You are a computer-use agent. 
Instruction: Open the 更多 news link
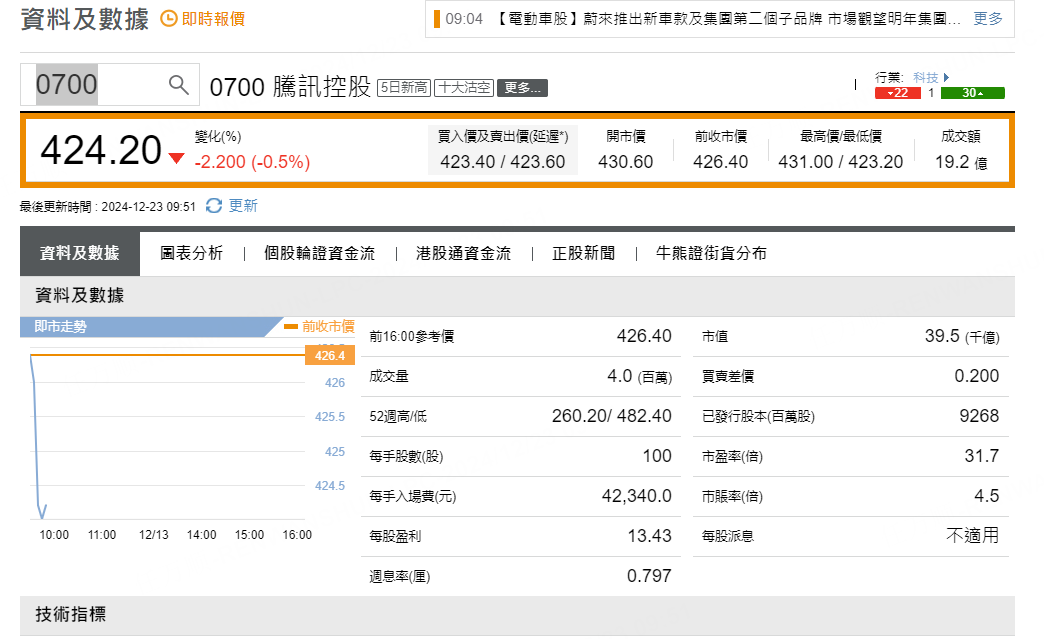[x=987, y=19]
